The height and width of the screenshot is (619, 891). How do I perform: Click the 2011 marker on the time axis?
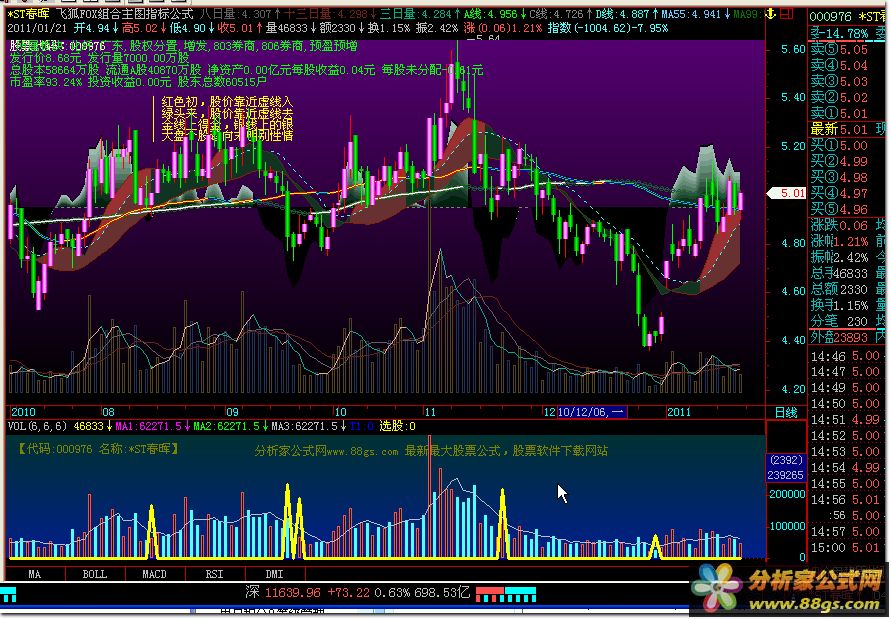679,412
